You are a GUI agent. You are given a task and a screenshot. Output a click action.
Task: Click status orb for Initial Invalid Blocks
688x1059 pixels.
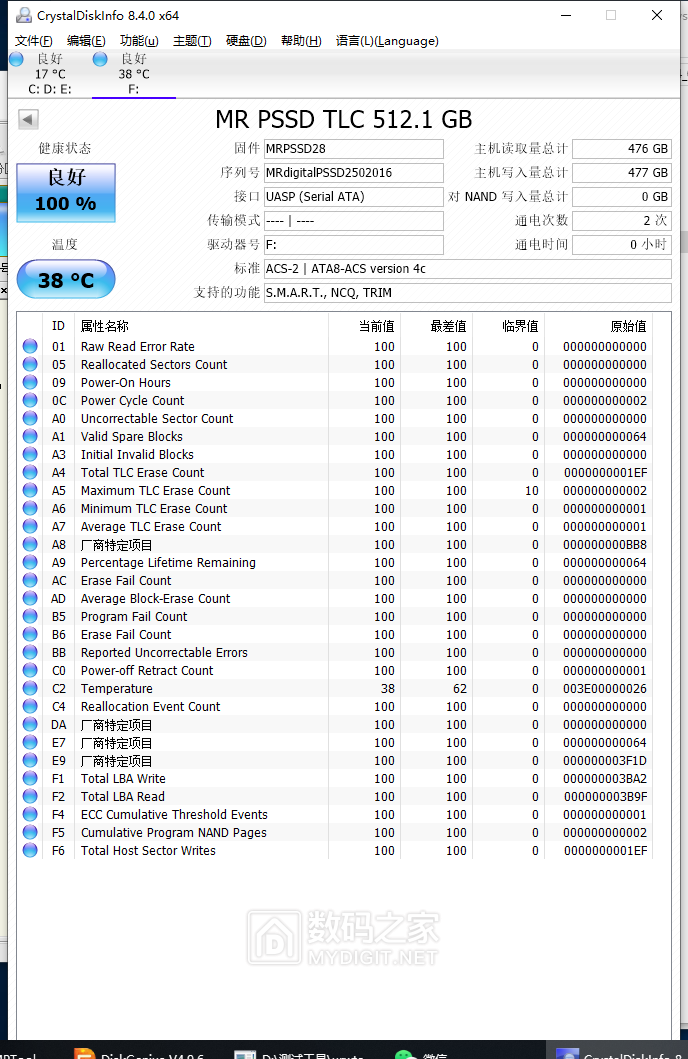click(30, 455)
